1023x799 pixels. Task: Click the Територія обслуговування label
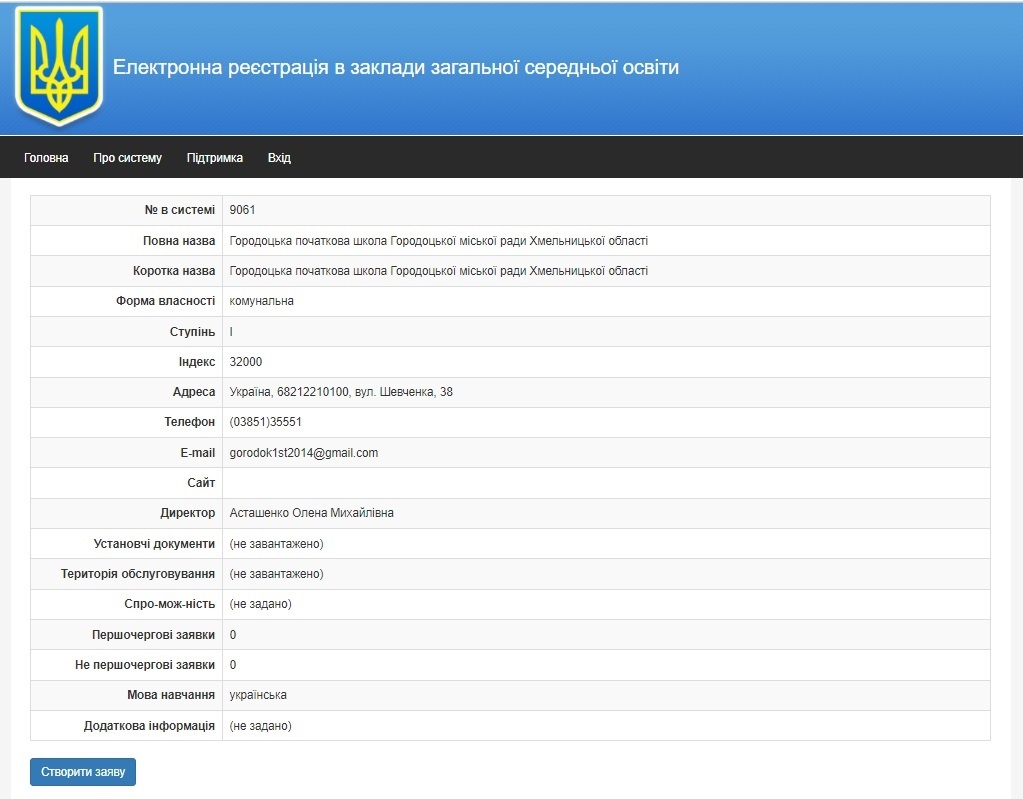(x=138, y=574)
